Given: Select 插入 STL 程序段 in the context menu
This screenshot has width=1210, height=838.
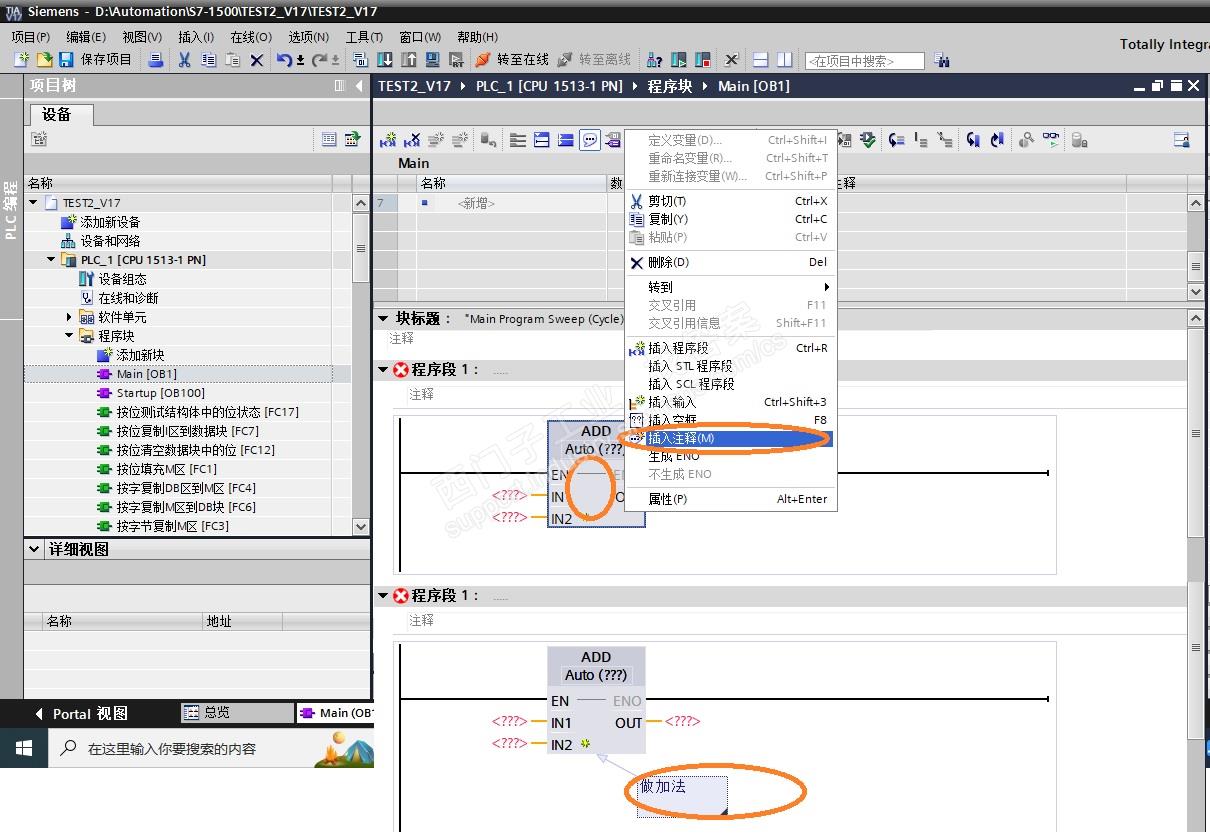Looking at the screenshot, I should pos(730,366).
